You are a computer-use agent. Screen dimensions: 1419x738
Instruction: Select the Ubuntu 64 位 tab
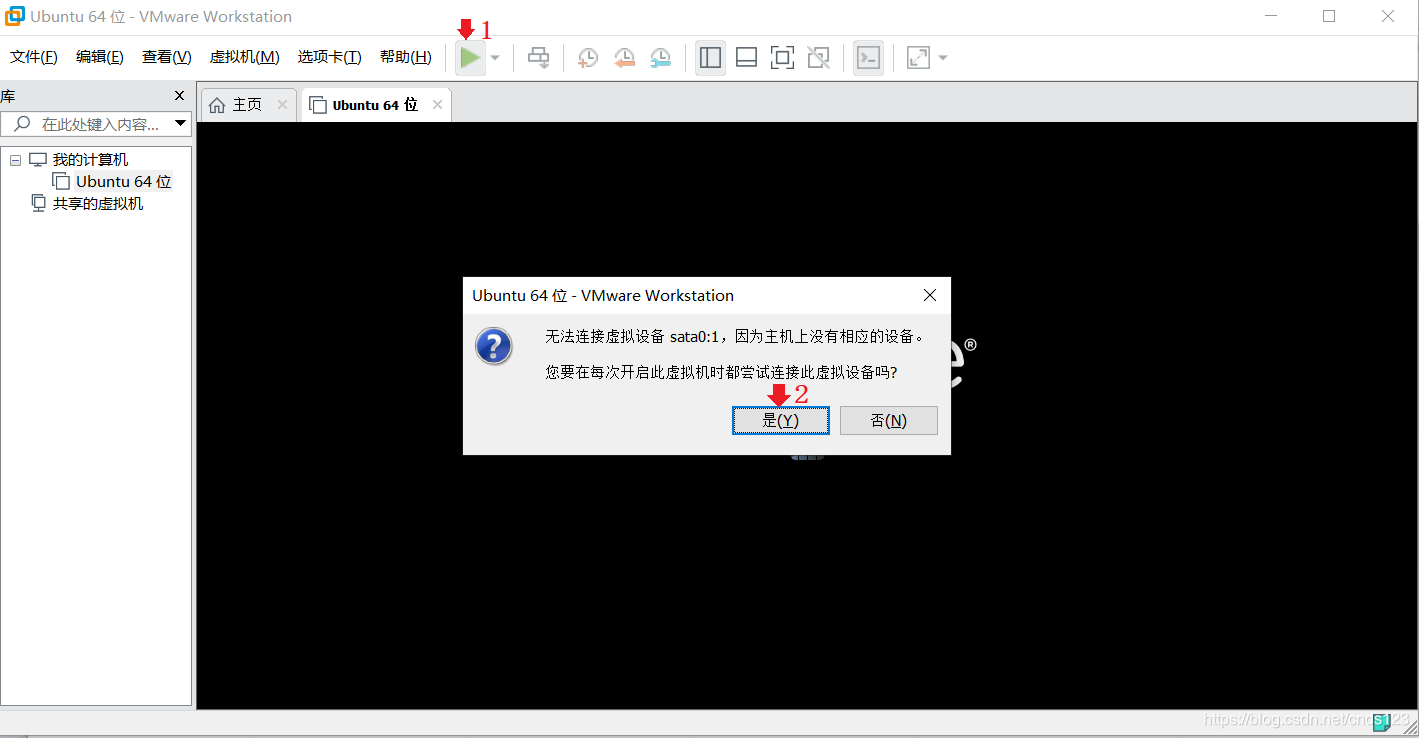(x=375, y=105)
